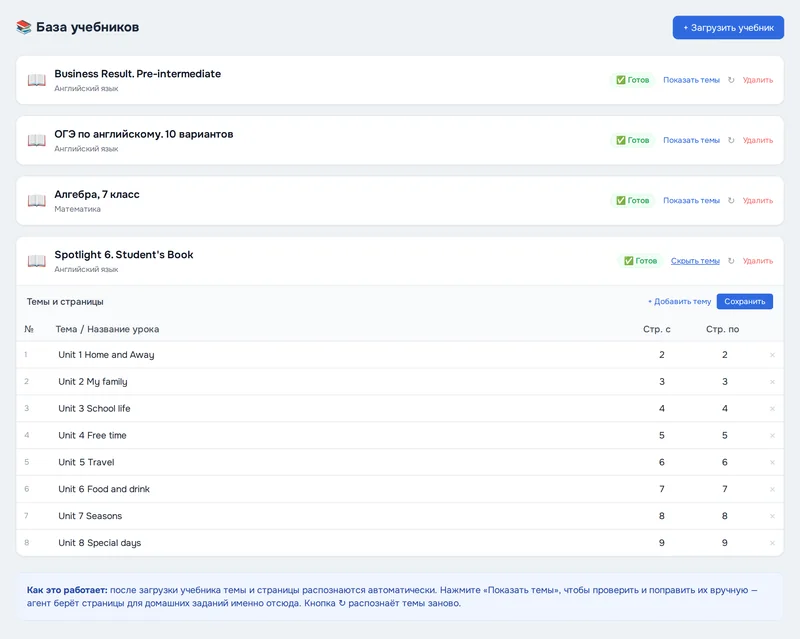Click Добавить тему link
The image size is (800, 639).
679,302
